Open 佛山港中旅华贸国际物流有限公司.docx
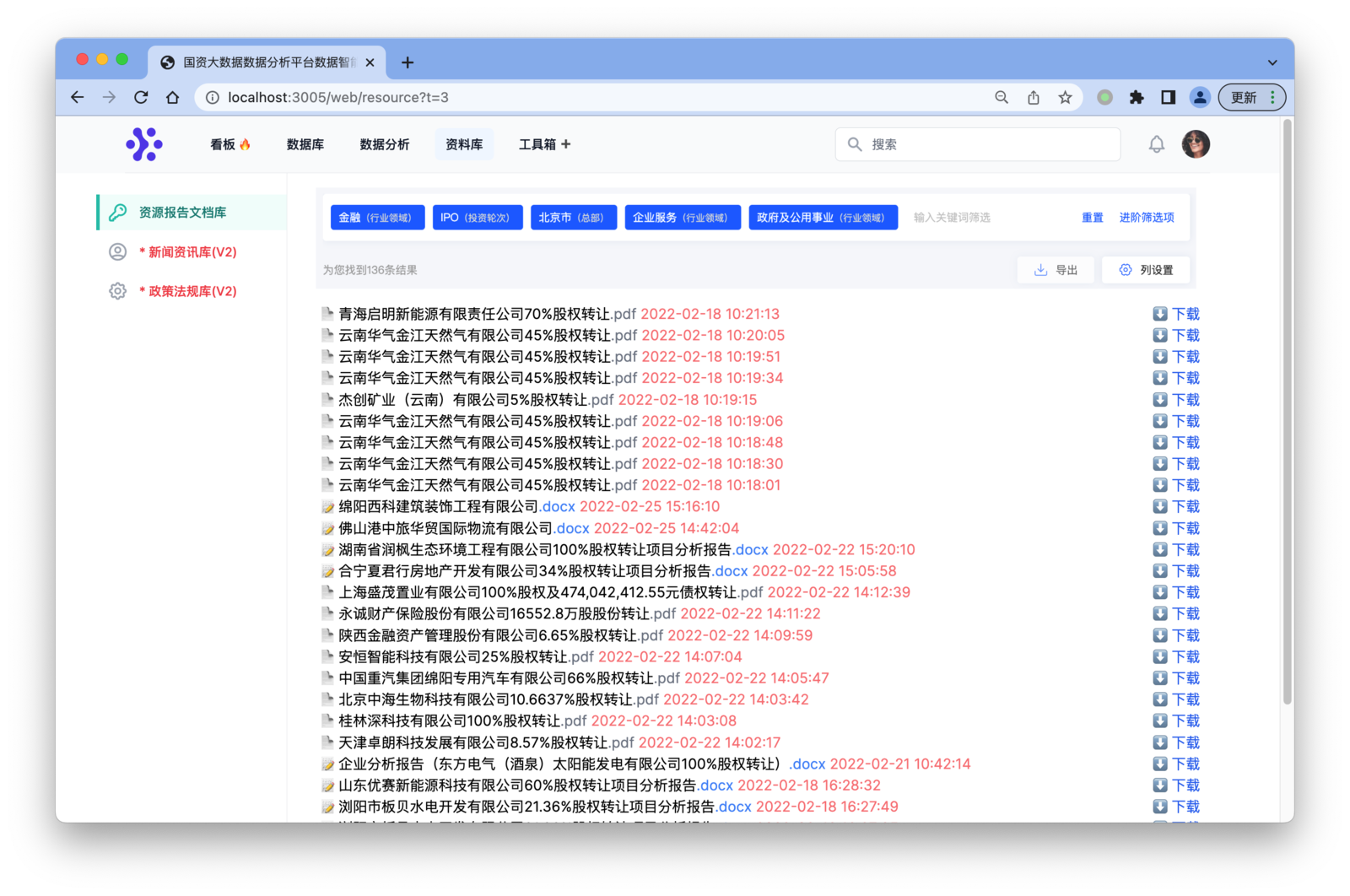Viewport: 1350px width, 896px height. pyautogui.click(x=464, y=528)
